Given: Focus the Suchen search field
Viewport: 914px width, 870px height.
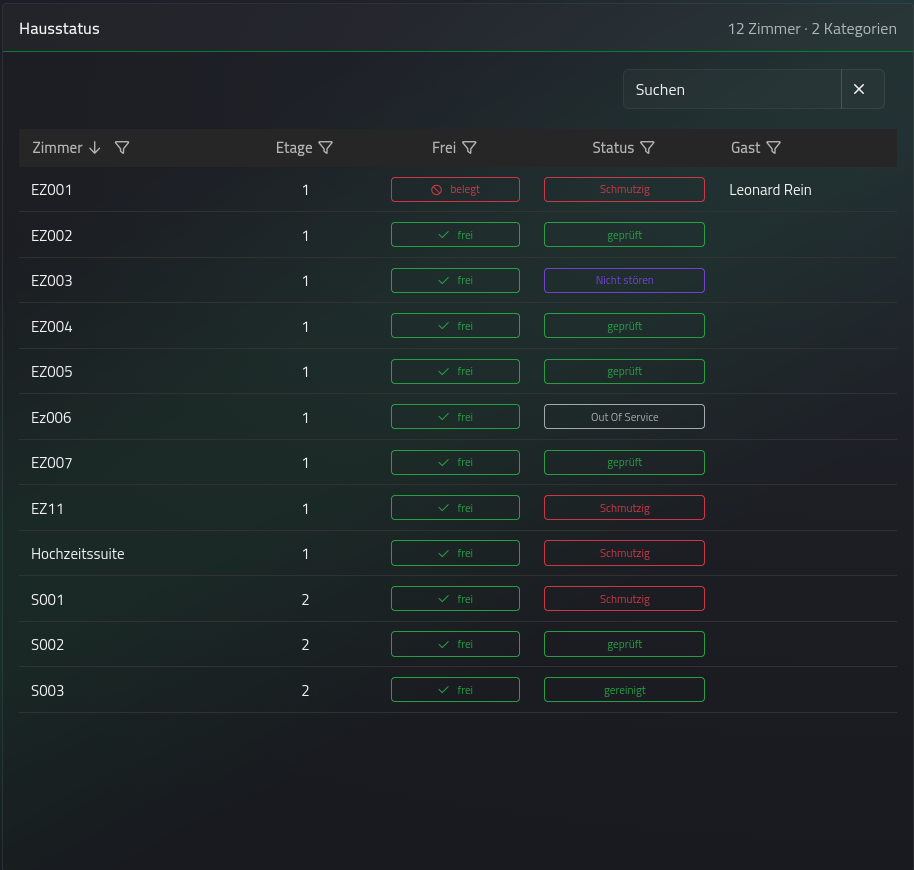Looking at the screenshot, I should 732,89.
